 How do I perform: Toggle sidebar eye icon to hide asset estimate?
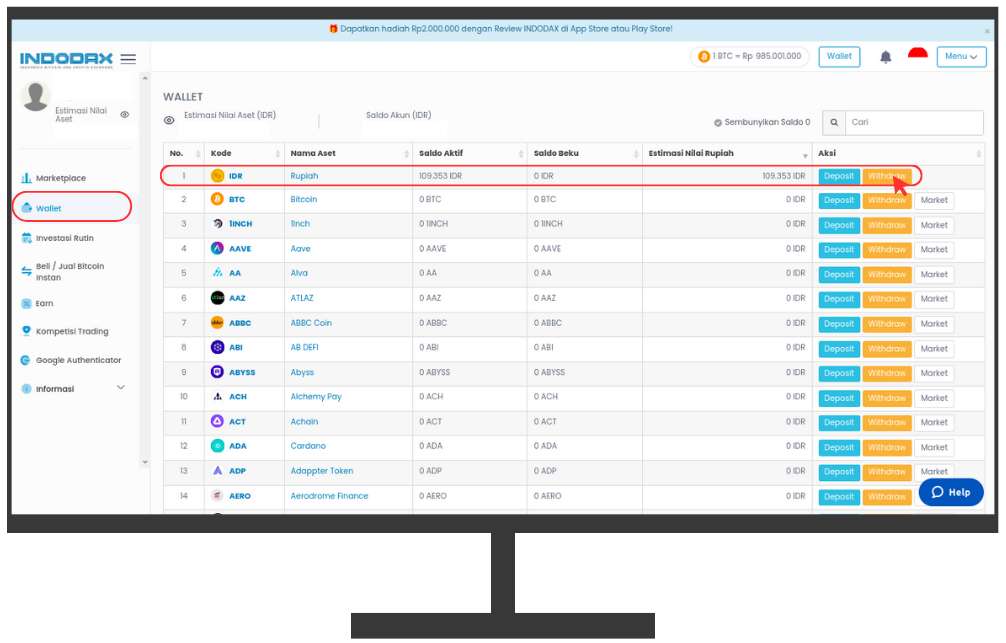pyautogui.click(x=124, y=114)
